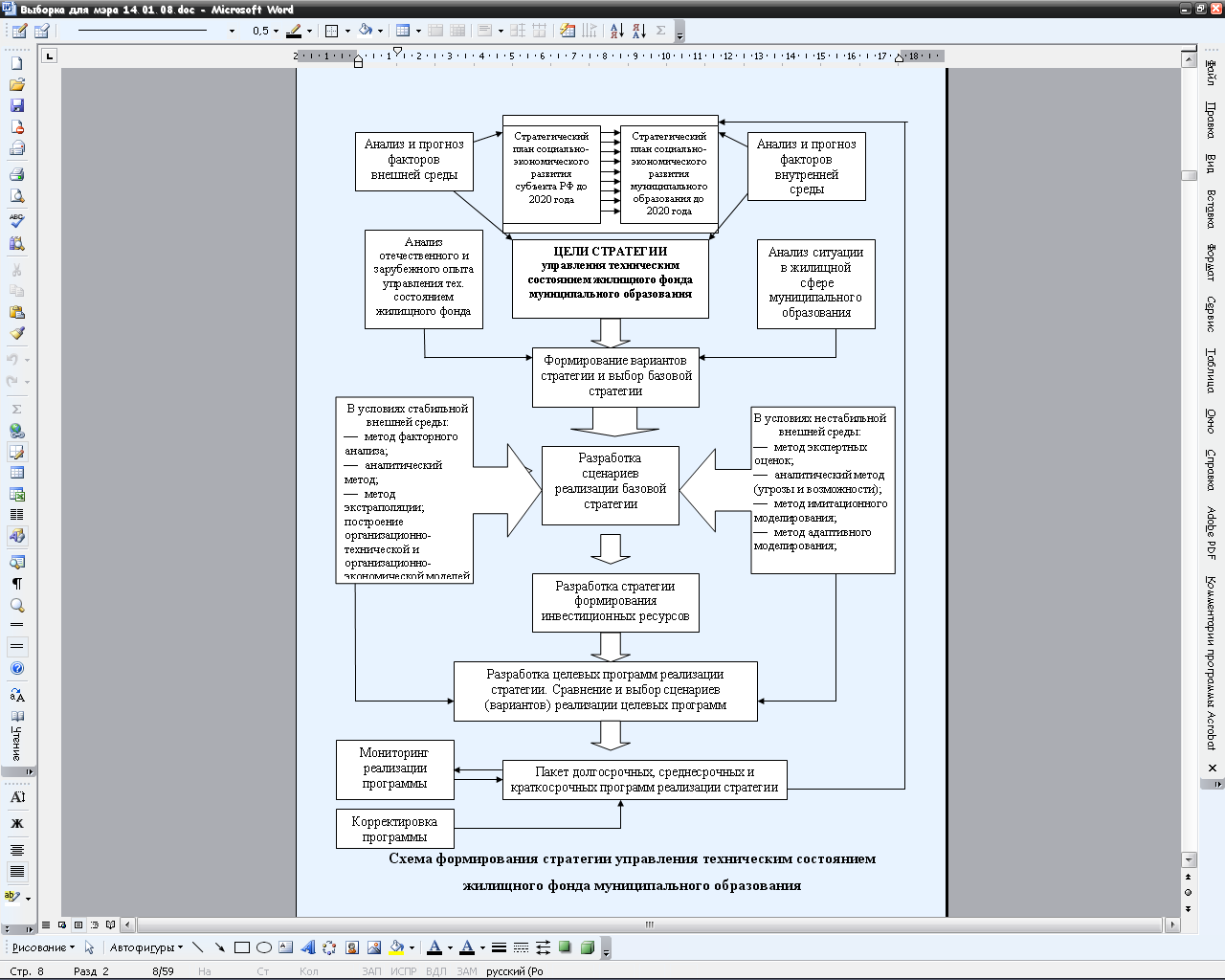Select the Format Painter brush

pyautogui.click(x=16, y=333)
